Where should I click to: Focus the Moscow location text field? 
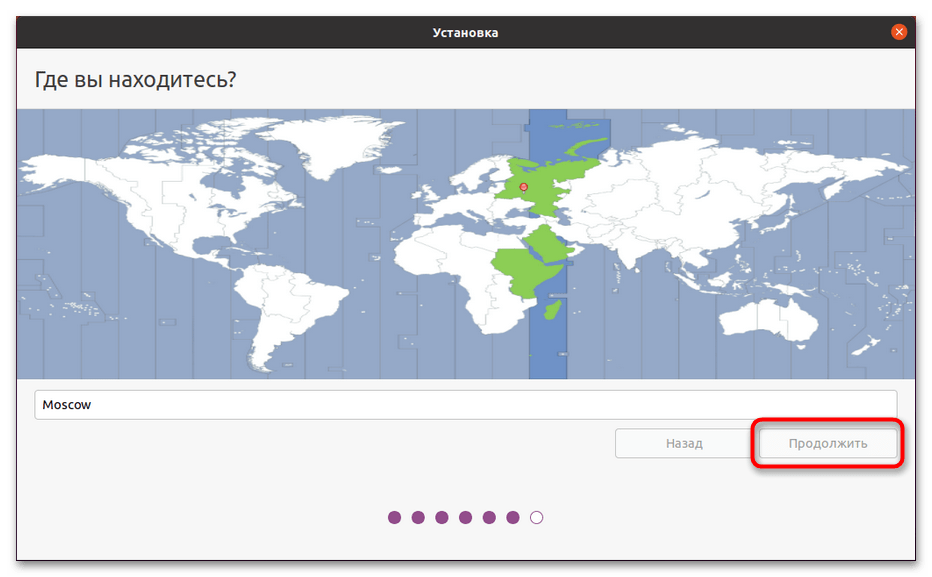pyautogui.click(x=465, y=405)
